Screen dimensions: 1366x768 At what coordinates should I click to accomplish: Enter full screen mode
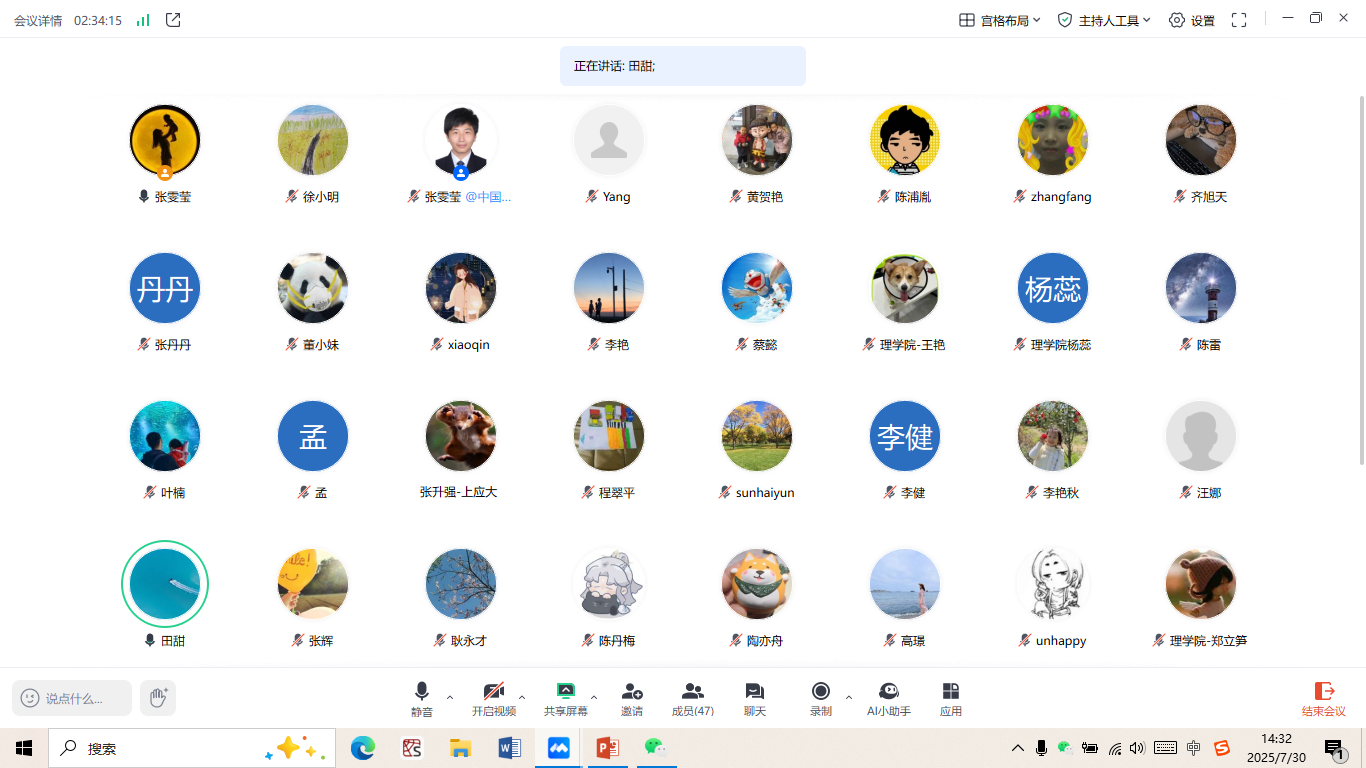pos(1239,20)
